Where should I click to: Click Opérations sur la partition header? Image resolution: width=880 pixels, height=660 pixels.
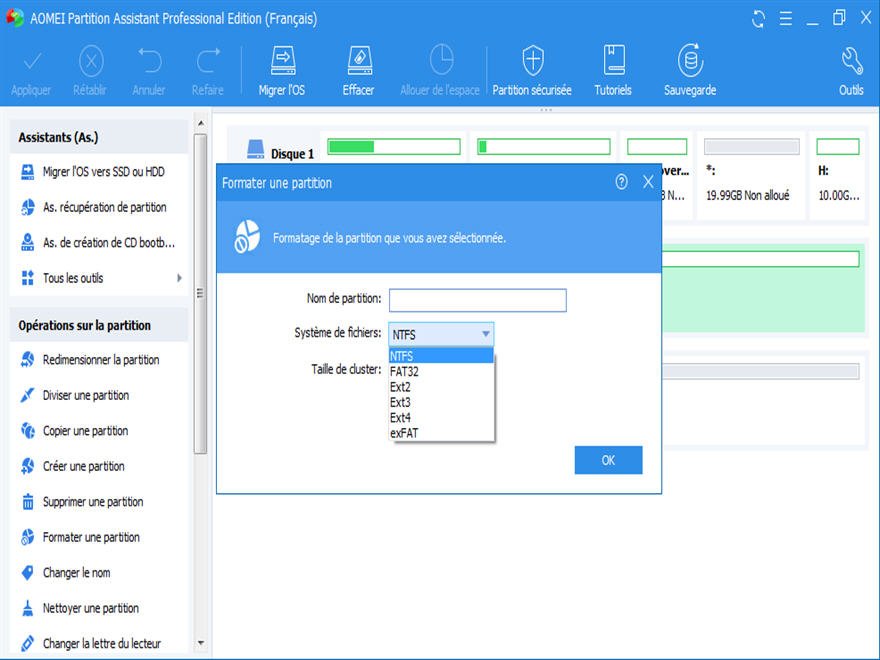[x=99, y=326]
